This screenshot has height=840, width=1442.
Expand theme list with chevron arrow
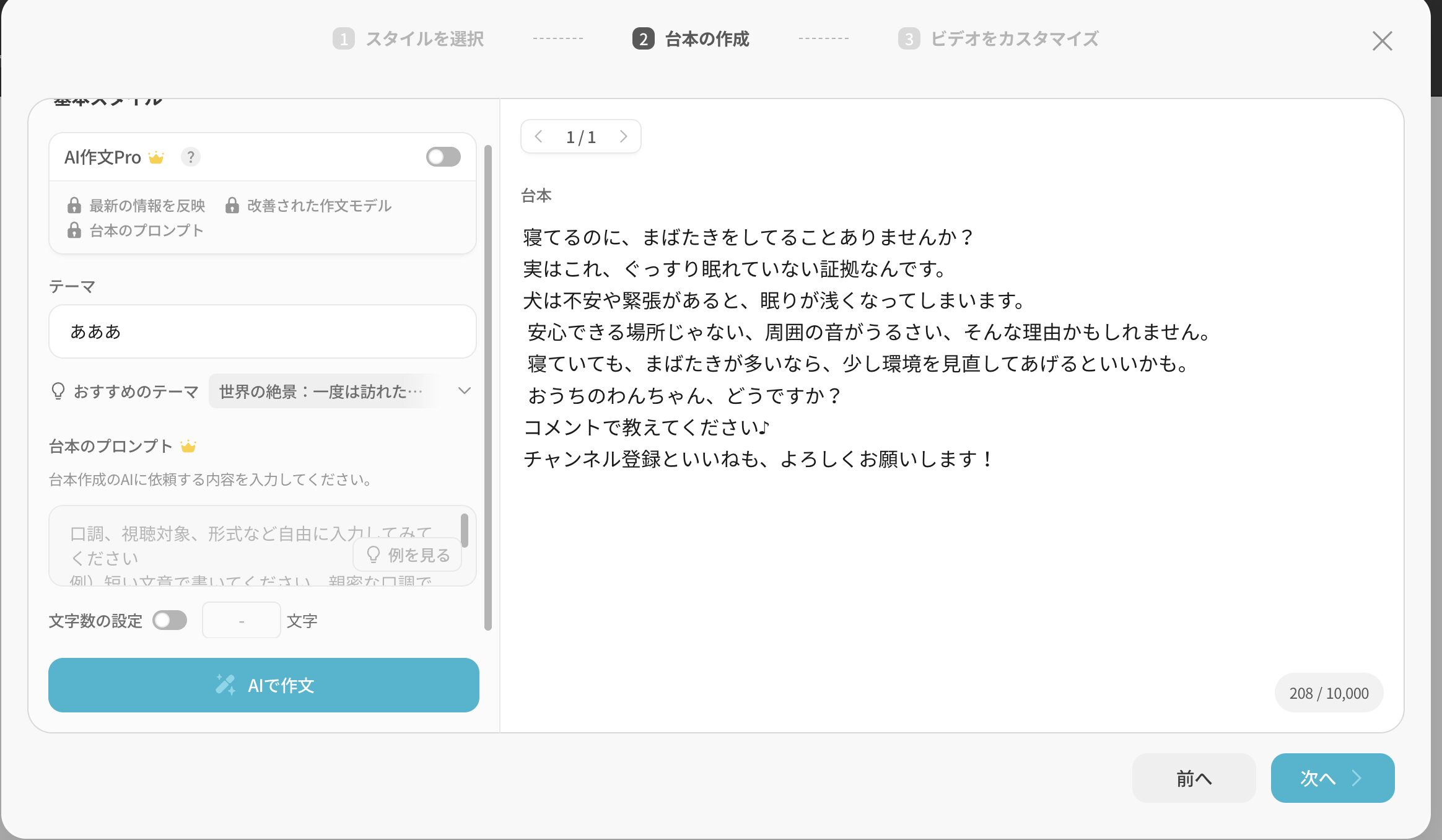465,391
